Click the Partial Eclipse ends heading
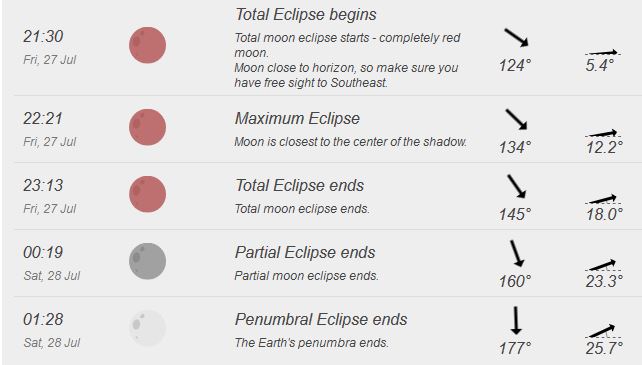This screenshot has height=365, width=642. coord(305,252)
